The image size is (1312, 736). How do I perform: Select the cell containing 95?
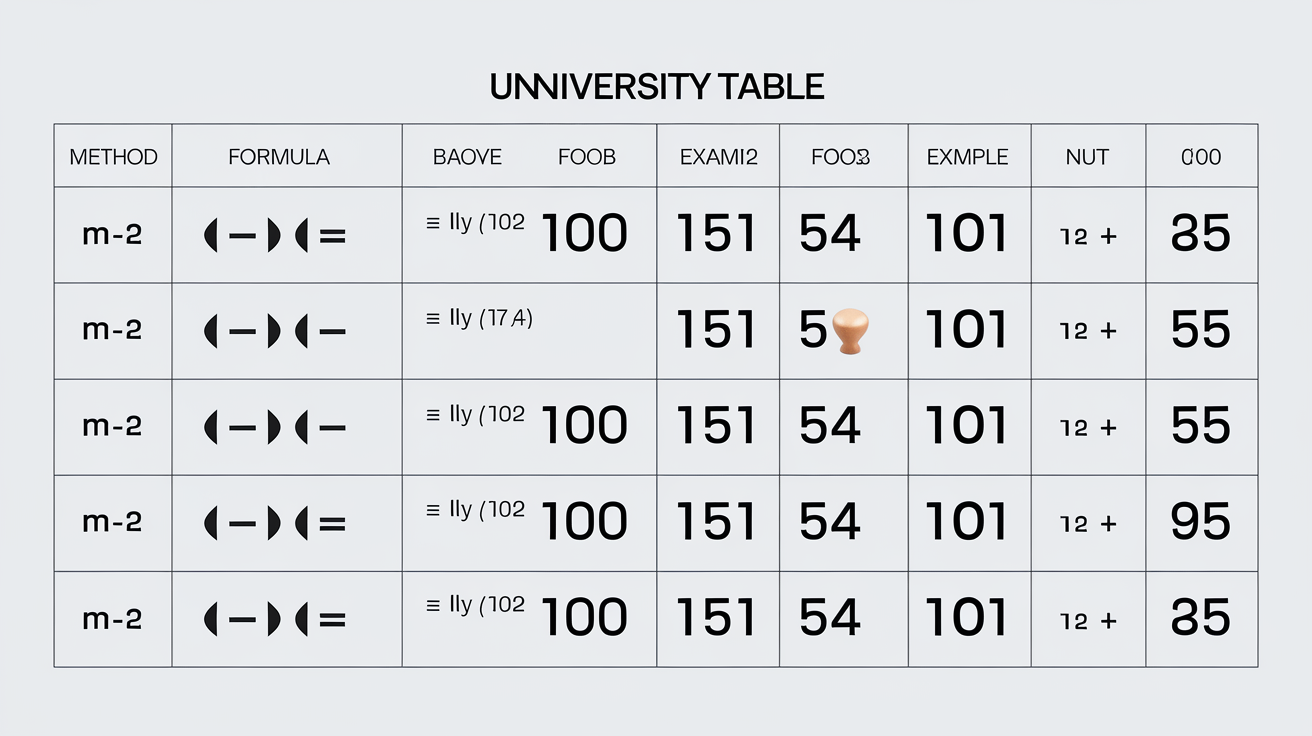pos(1201,522)
